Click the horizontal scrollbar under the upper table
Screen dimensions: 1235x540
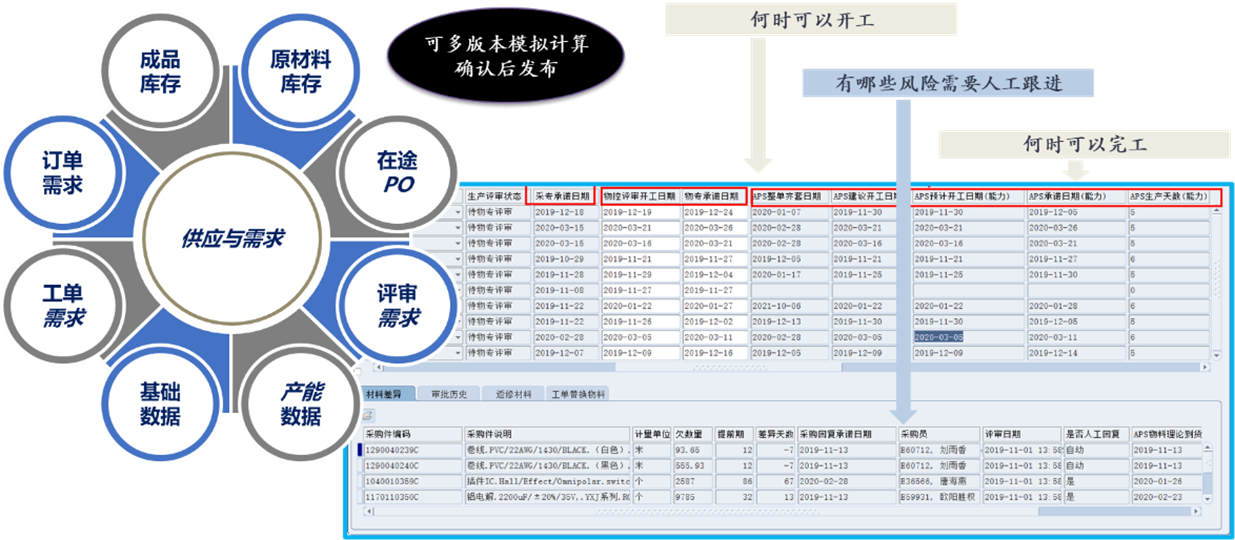(790, 367)
